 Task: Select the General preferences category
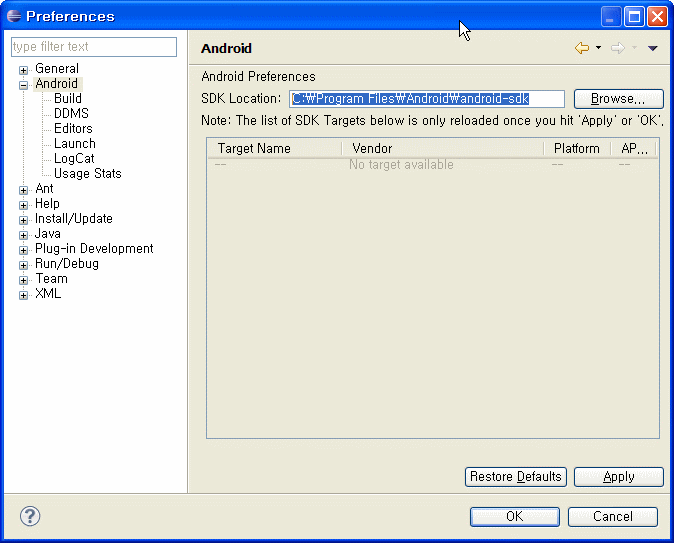tap(57, 68)
